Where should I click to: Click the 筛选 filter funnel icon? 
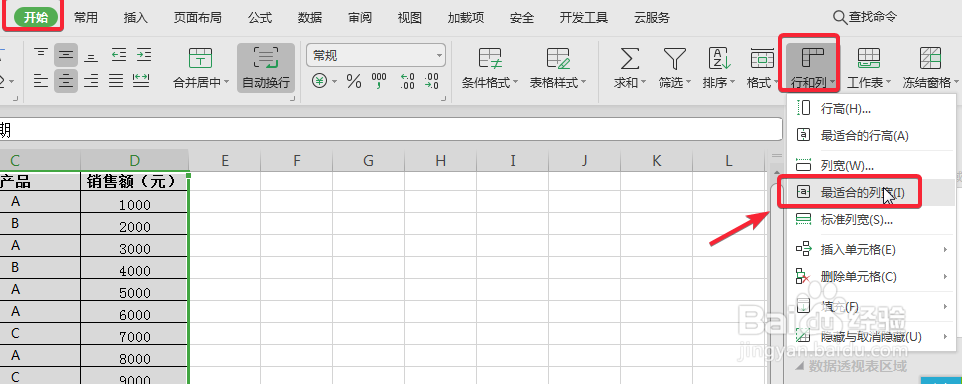674,58
